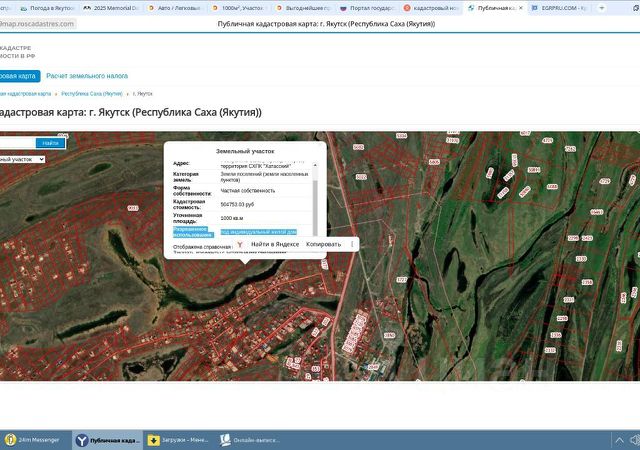Image resolution: width=640 pixels, height=450 pixels.
Task: Follow the Республика Саха (Якутия) breadcrumb link
Action: coord(92,94)
